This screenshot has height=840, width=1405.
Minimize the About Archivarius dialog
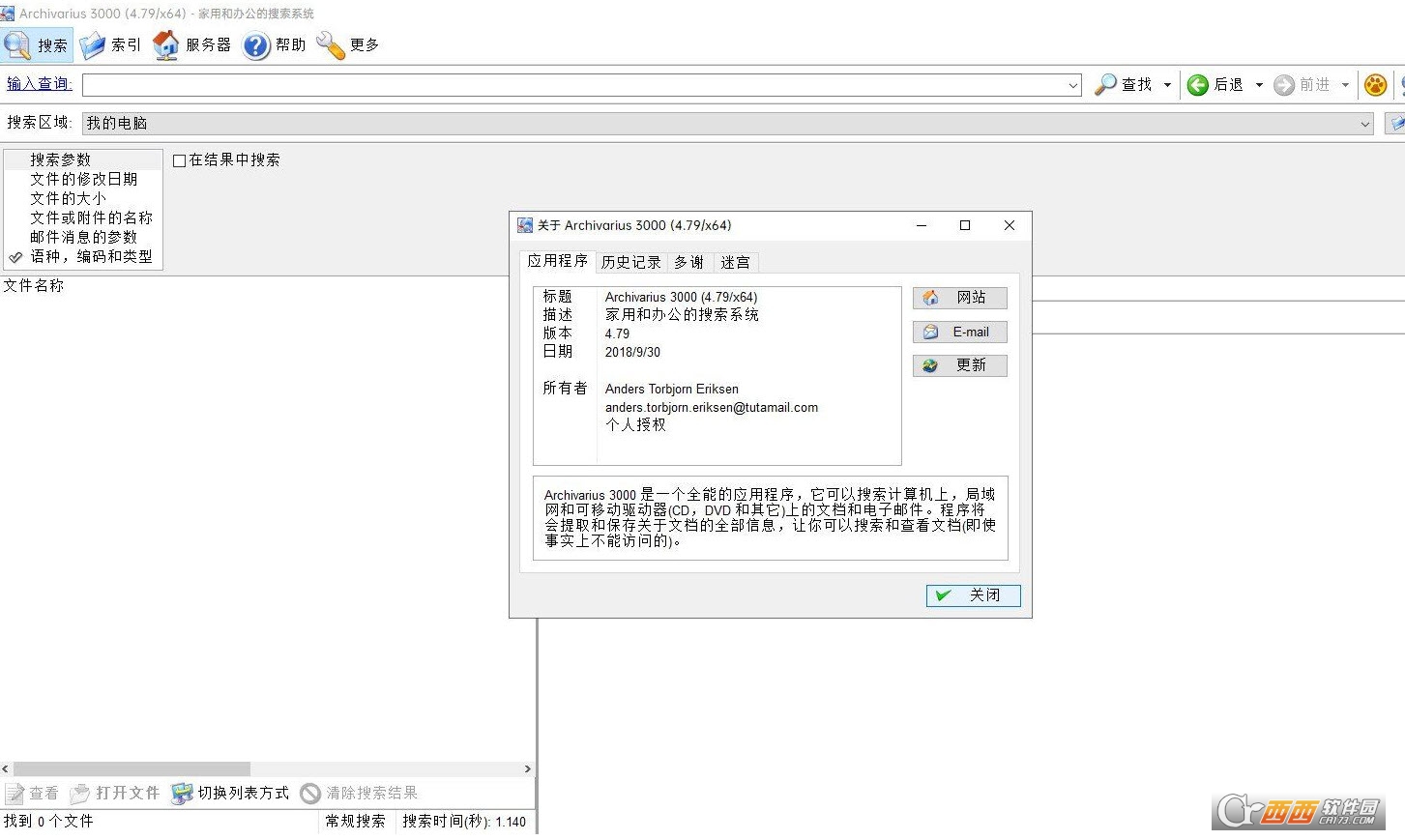(x=922, y=225)
